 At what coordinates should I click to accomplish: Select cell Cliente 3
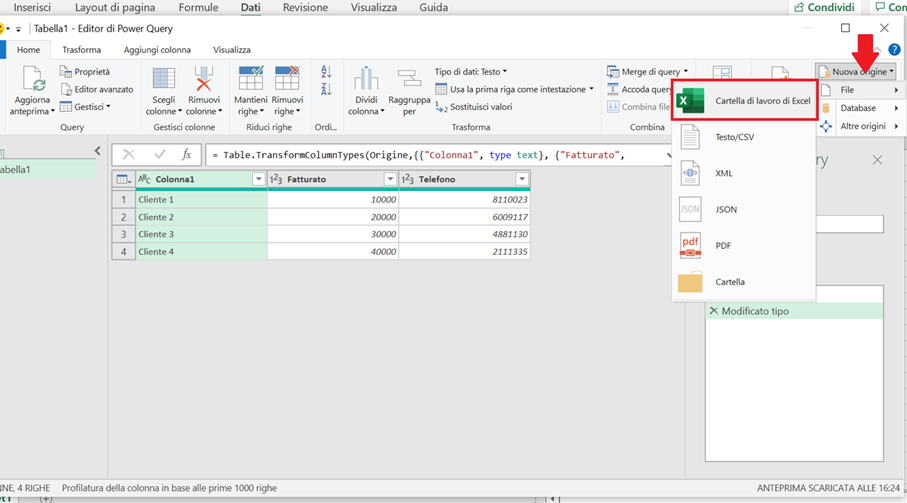point(201,234)
